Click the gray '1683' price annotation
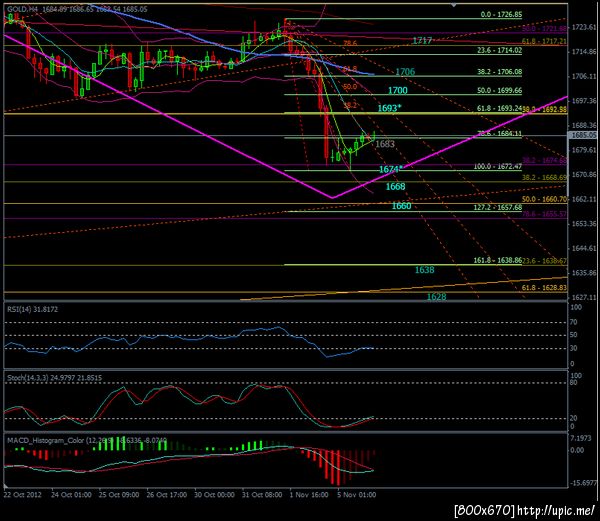 (385, 144)
